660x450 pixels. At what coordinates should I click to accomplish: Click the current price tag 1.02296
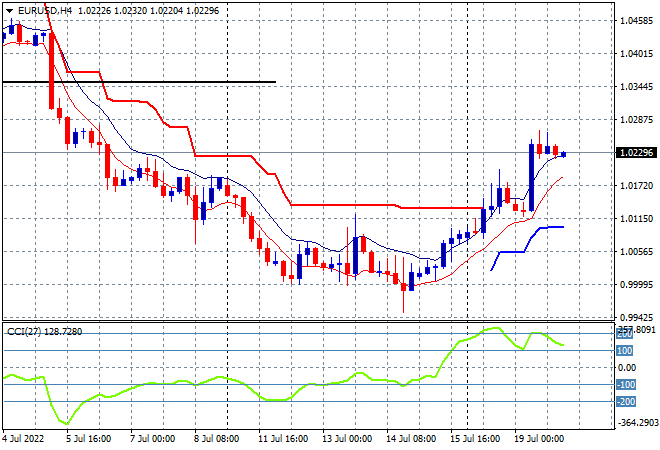coord(637,152)
